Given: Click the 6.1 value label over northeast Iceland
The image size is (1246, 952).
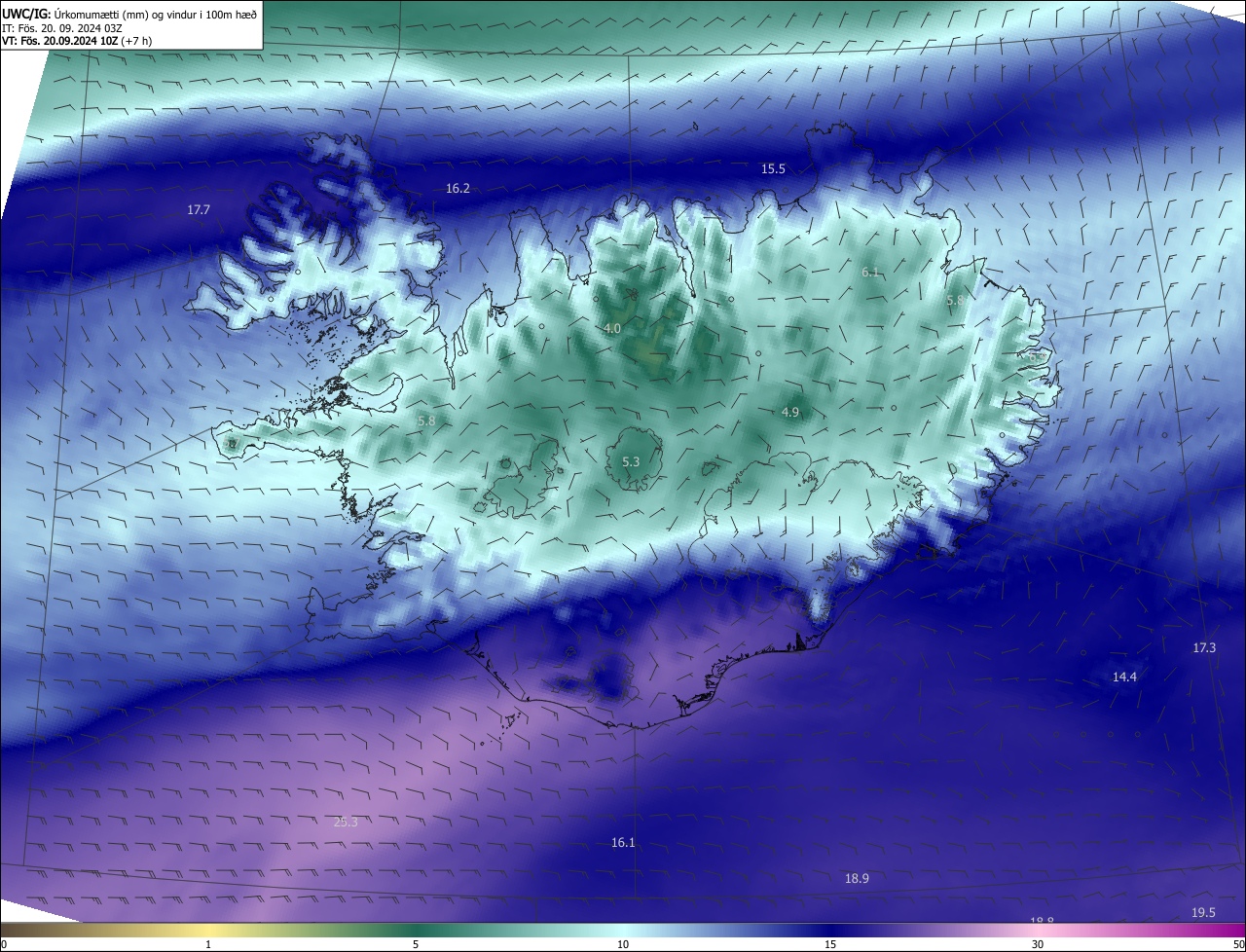Looking at the screenshot, I should (870, 273).
